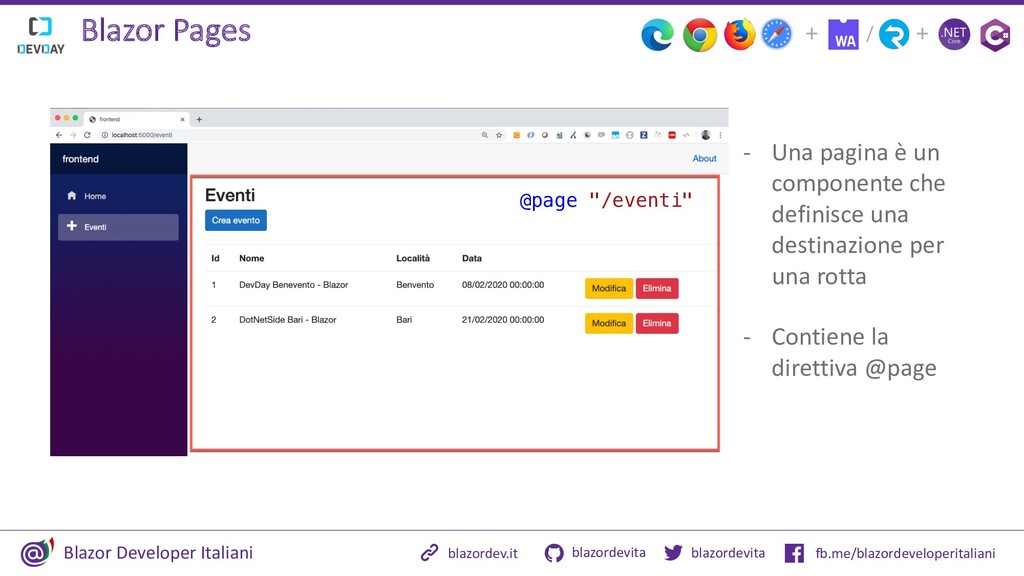Click the @page "/eventi" directive text

(605, 200)
